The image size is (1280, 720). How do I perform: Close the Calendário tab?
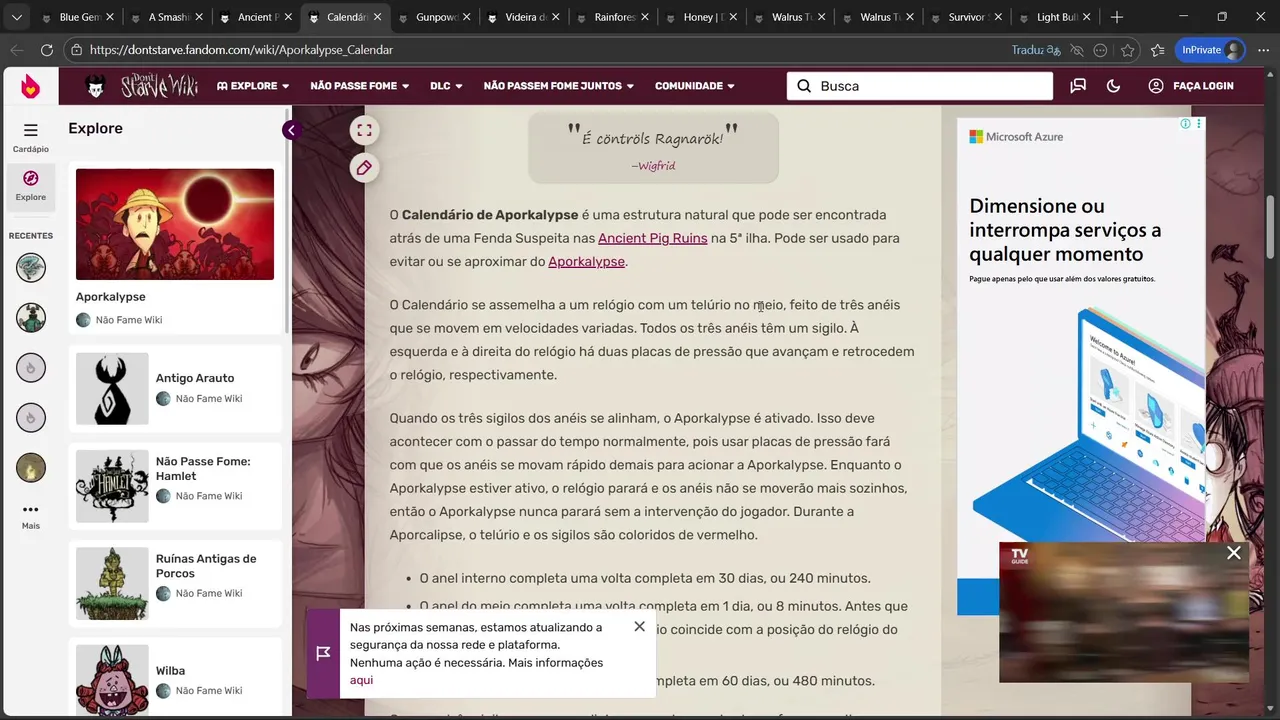tap(375, 17)
